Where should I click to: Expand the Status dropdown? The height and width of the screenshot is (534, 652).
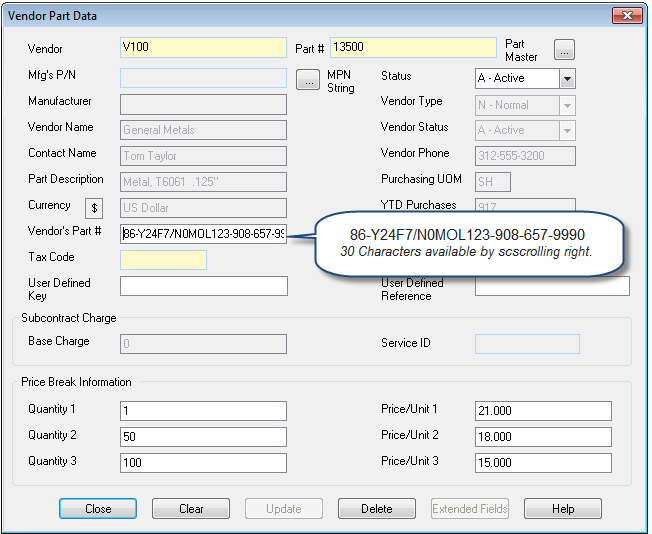(x=567, y=79)
